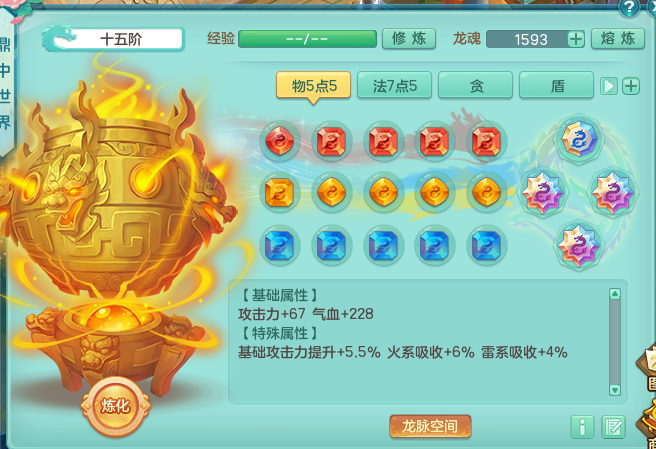Click the round red dragon gem
This screenshot has width=656, height=449.
point(279,141)
